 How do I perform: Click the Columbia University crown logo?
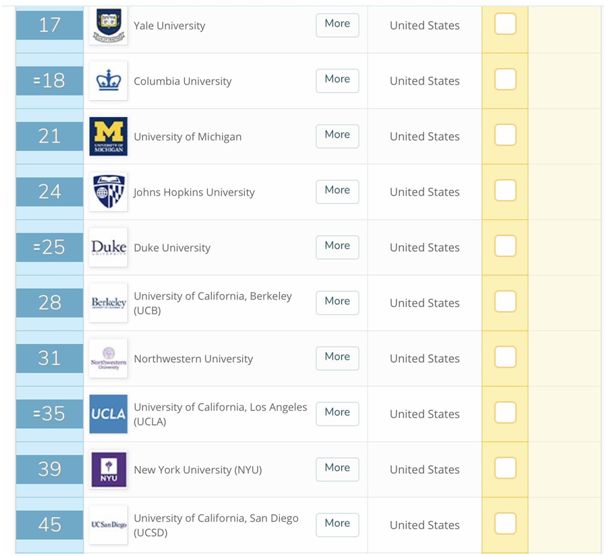tap(109, 81)
